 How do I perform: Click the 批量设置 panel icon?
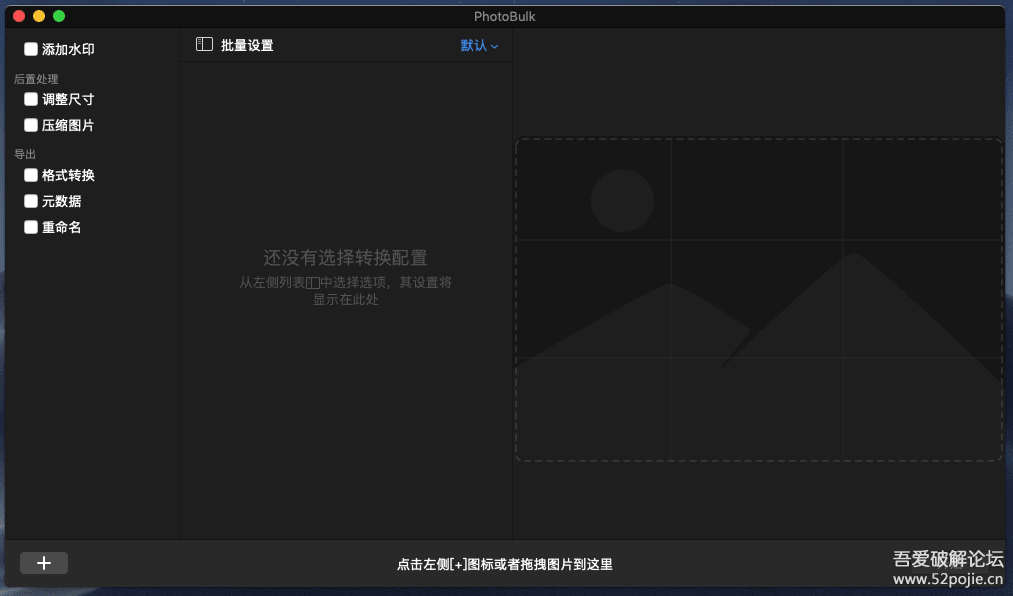[x=204, y=44]
